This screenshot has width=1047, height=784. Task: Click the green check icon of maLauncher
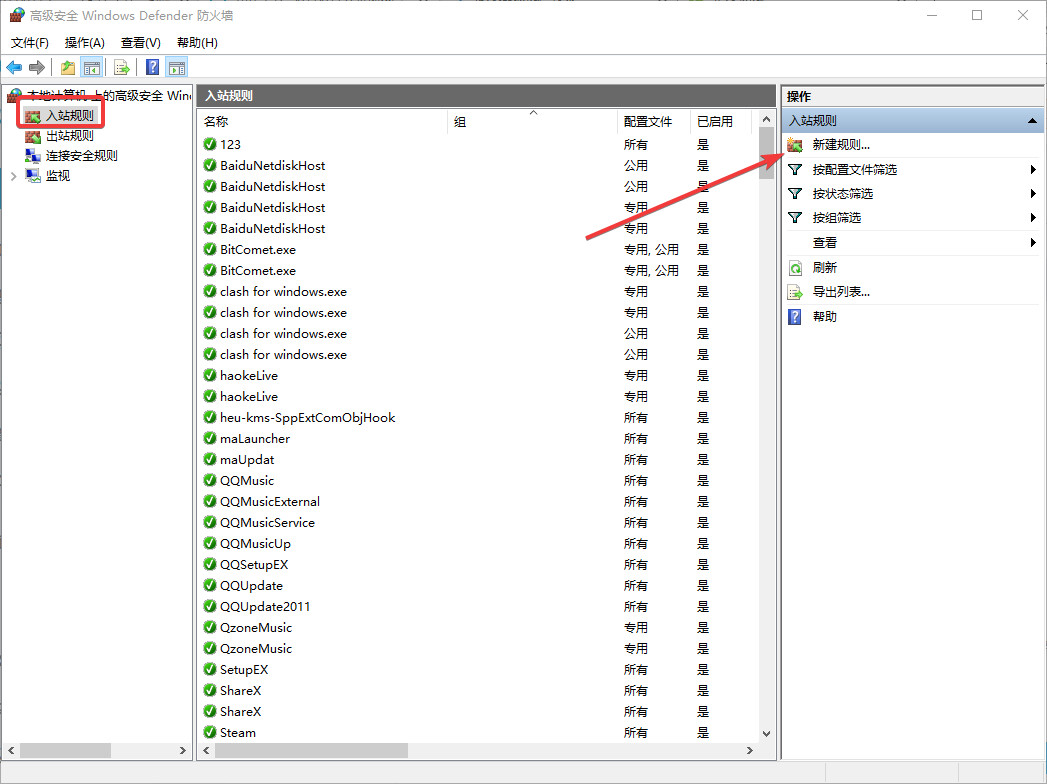(210, 438)
